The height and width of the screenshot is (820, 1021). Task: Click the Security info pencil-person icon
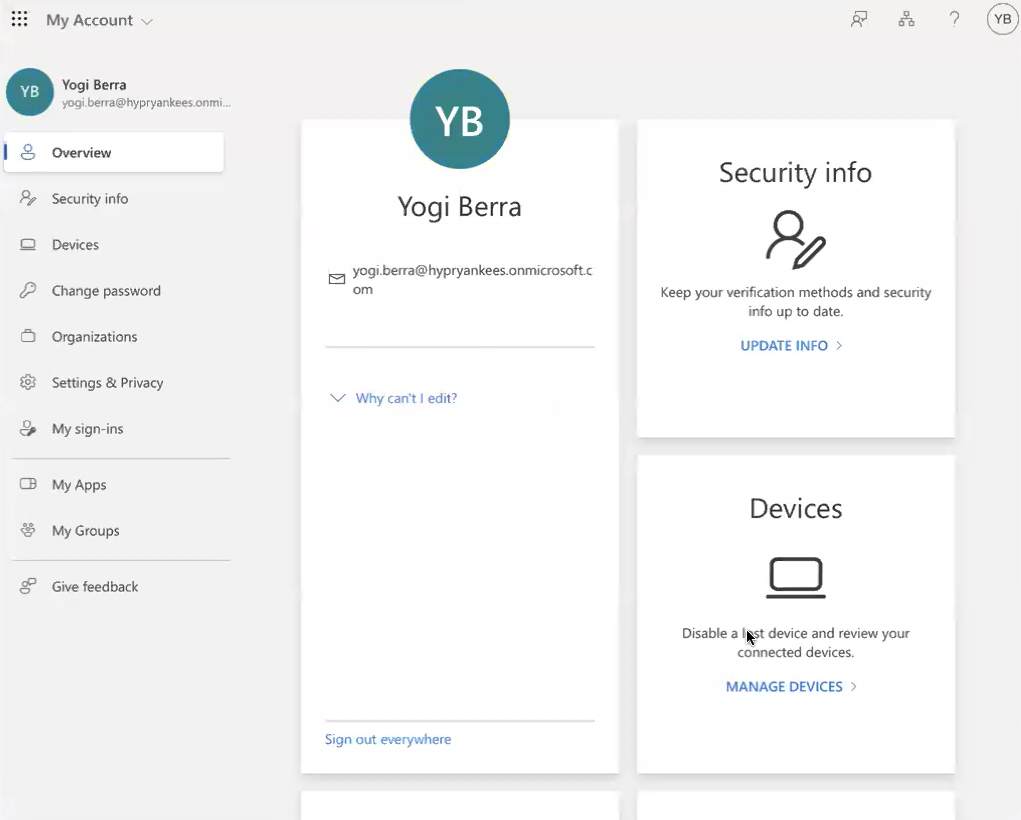(795, 240)
